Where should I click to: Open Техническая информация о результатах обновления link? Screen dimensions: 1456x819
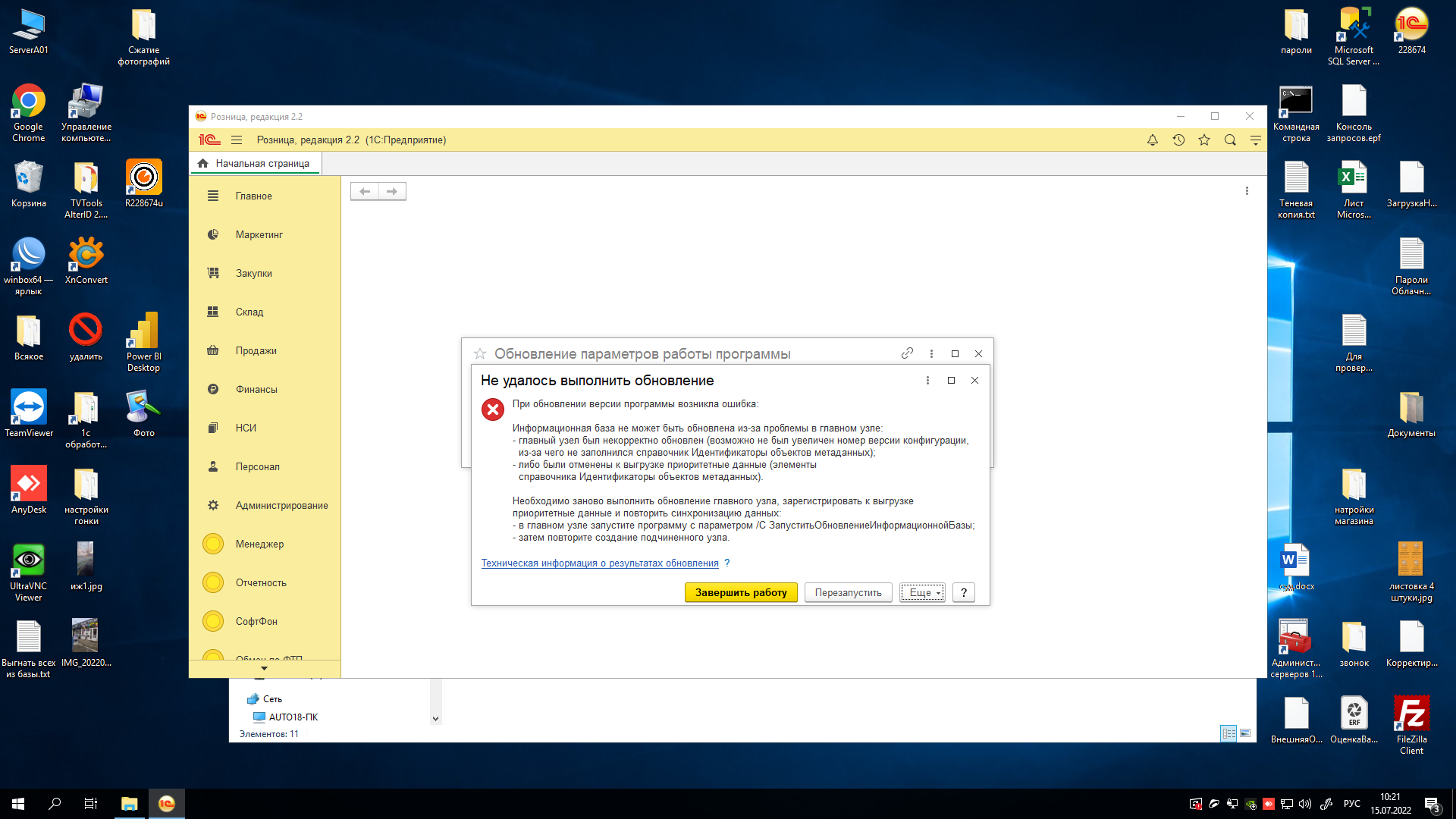[x=599, y=563]
